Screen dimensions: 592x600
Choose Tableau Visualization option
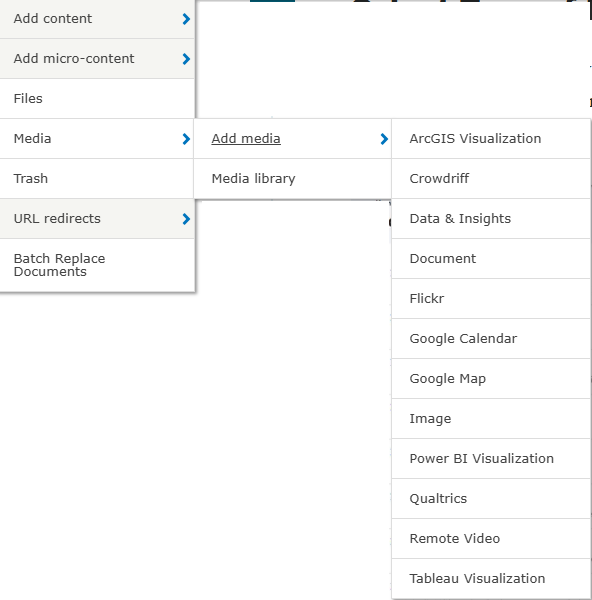pos(491,579)
